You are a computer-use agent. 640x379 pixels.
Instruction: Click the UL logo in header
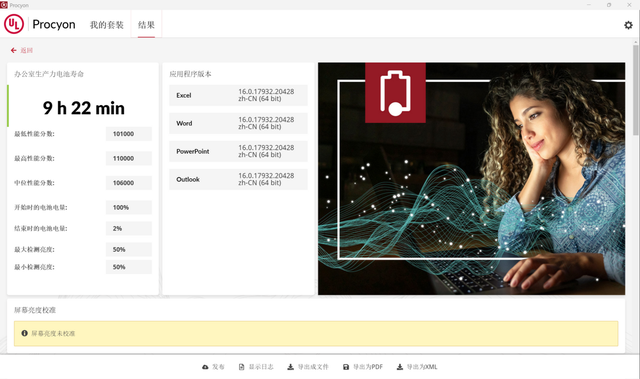14,24
